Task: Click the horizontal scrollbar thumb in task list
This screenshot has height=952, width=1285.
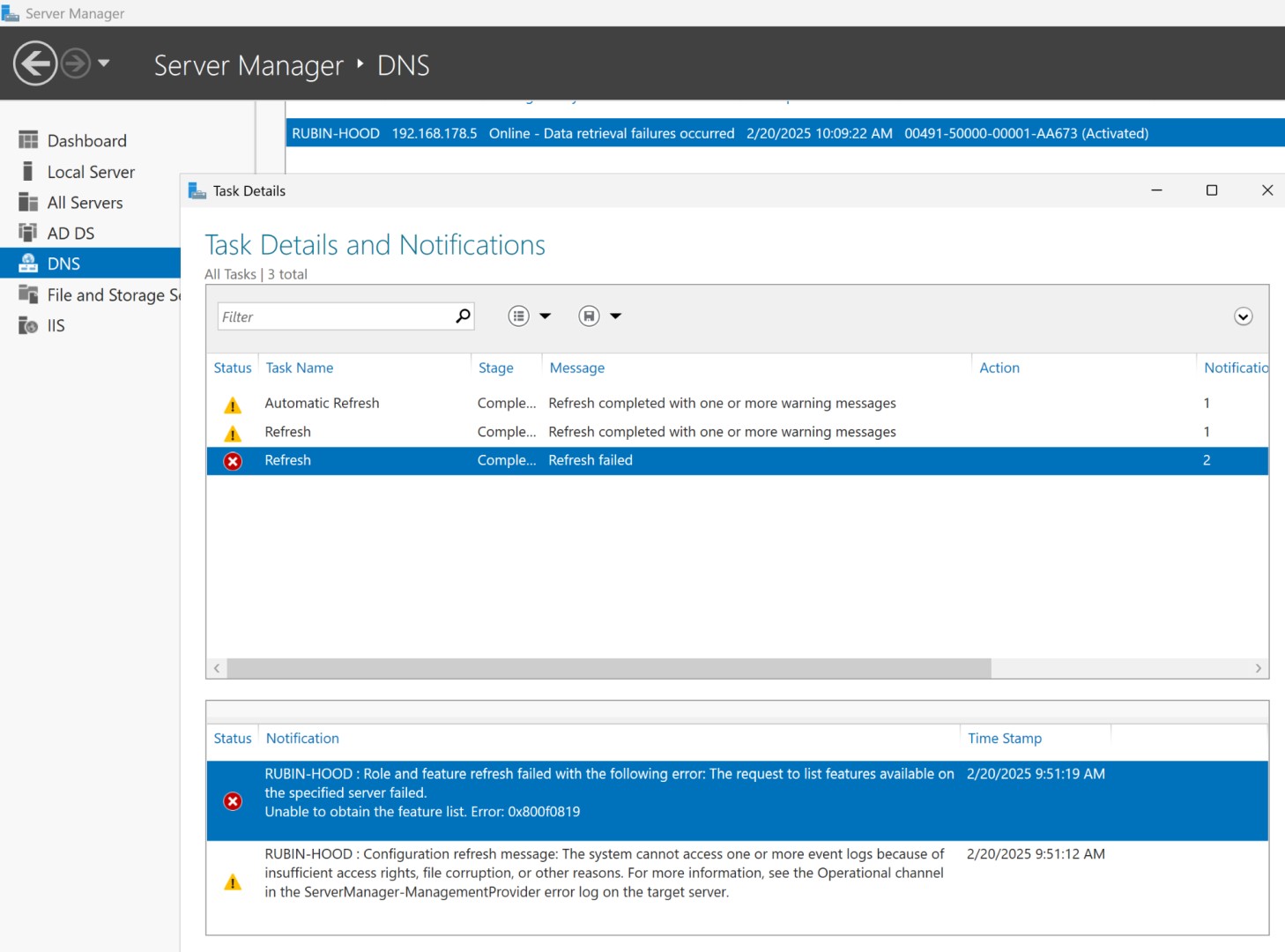Action: pyautogui.click(x=609, y=668)
